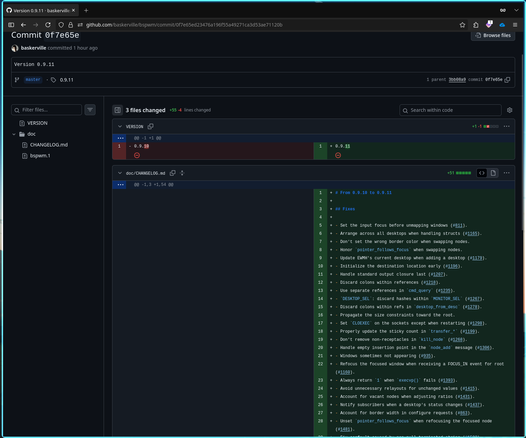Image resolution: width=526 pixels, height=438 pixels.
Task: Open issue #935 link in changelog
Action: pyautogui.click(x=426, y=356)
